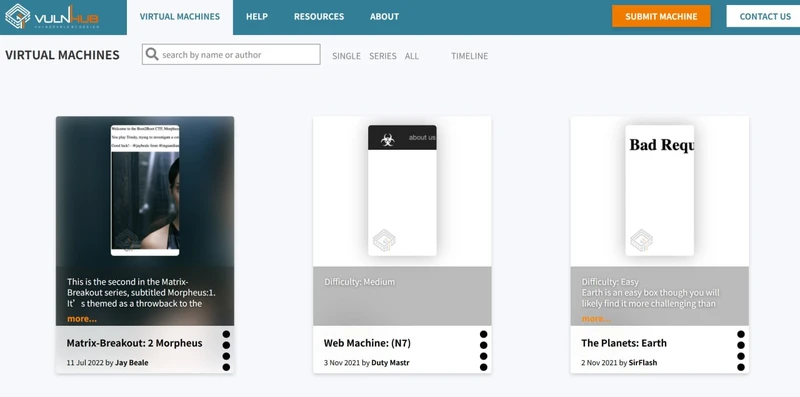The image size is (800, 397).
Task: Open The Planets: Earth title
Action: [x=623, y=343]
